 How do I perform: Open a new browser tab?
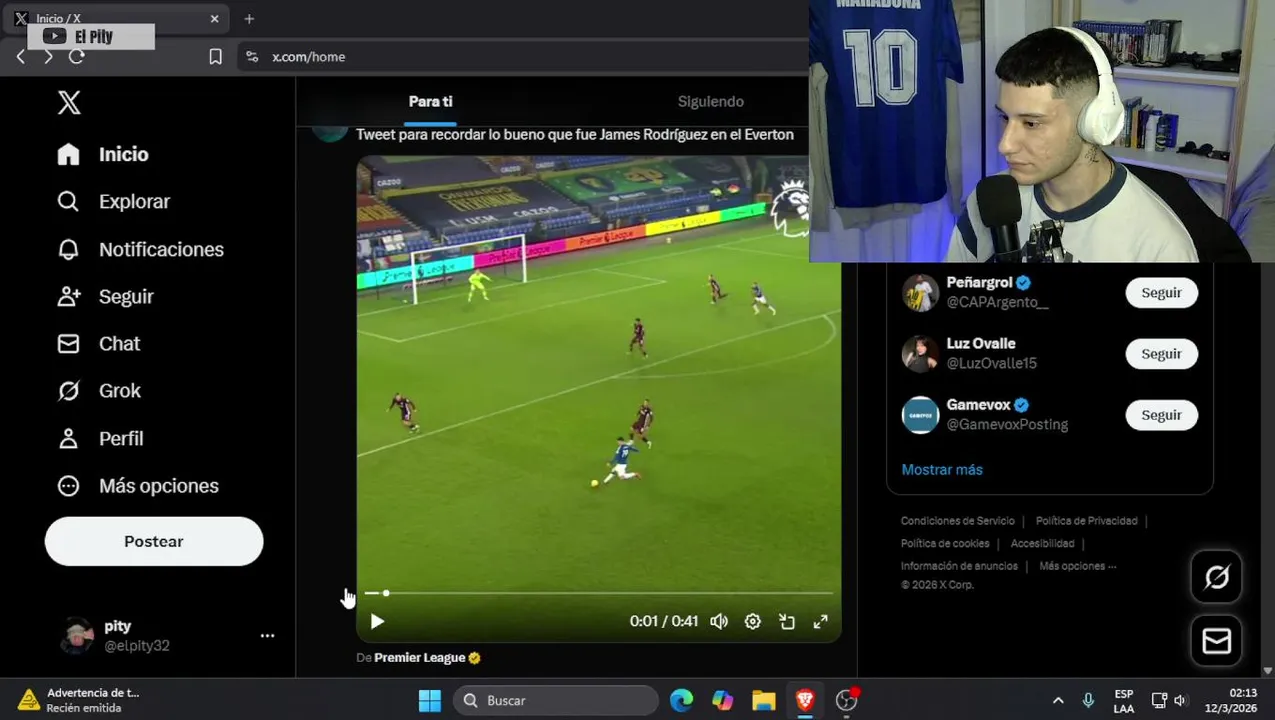pos(249,18)
